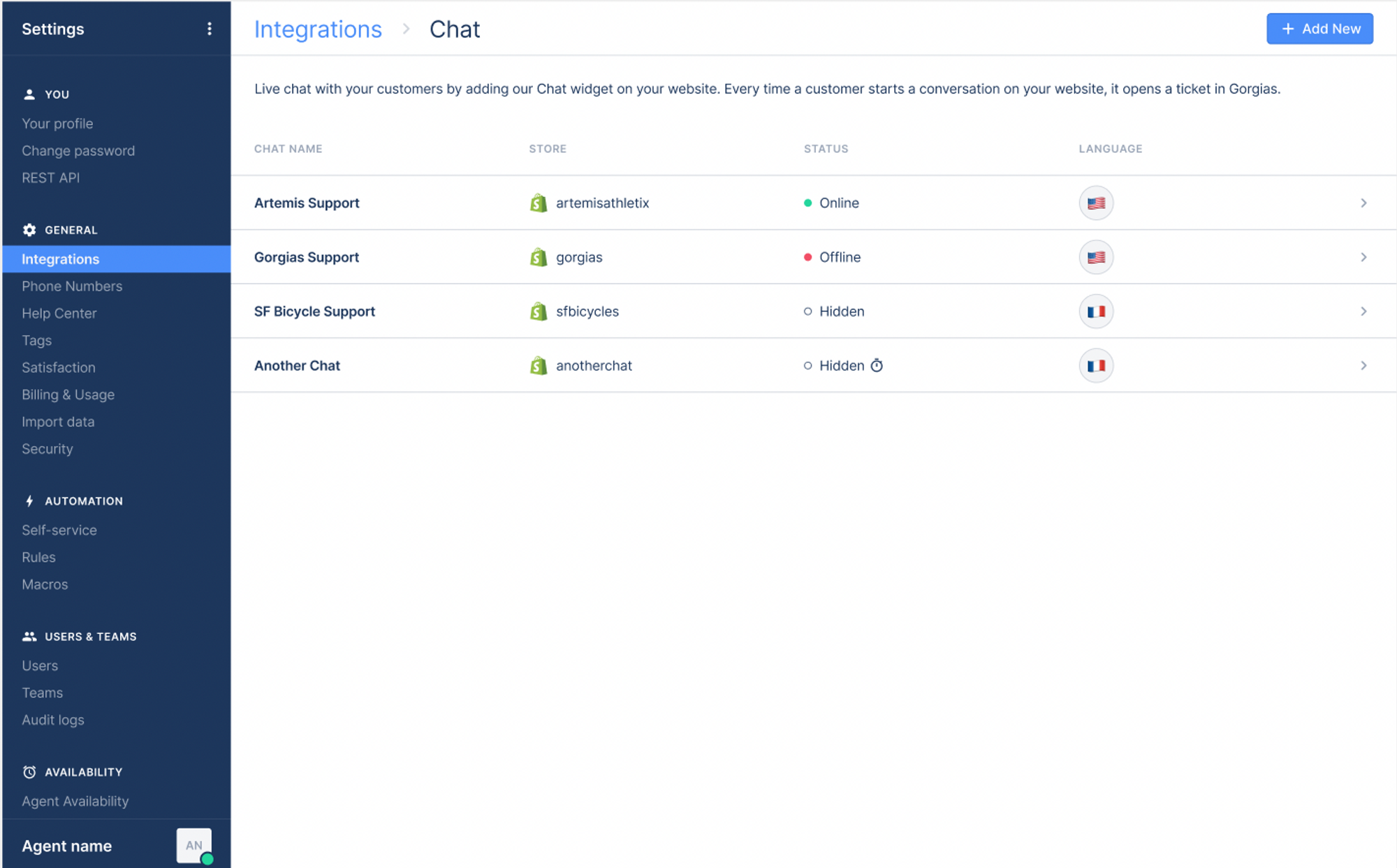Expand the Gorgias Support row chevron
The height and width of the screenshot is (868, 1397).
pos(1363,257)
